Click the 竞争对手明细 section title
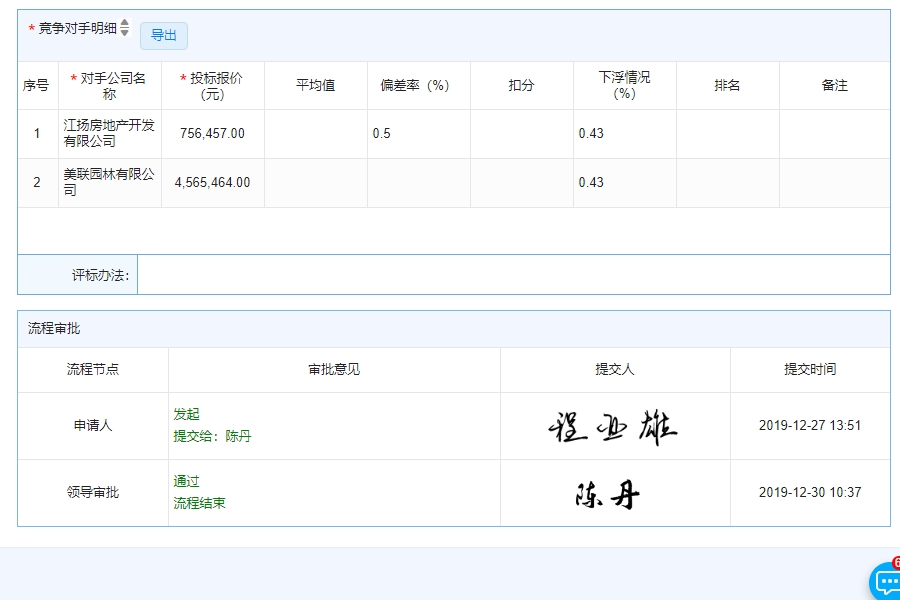Image resolution: width=900 pixels, height=600 pixels. tap(77, 28)
